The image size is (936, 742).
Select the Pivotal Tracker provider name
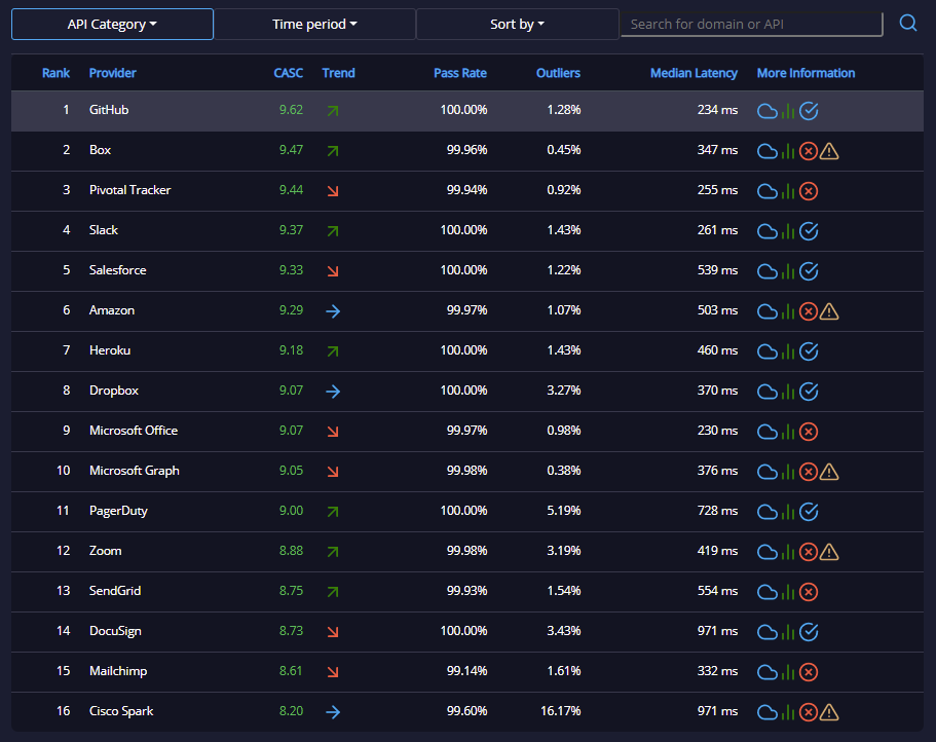[130, 190]
